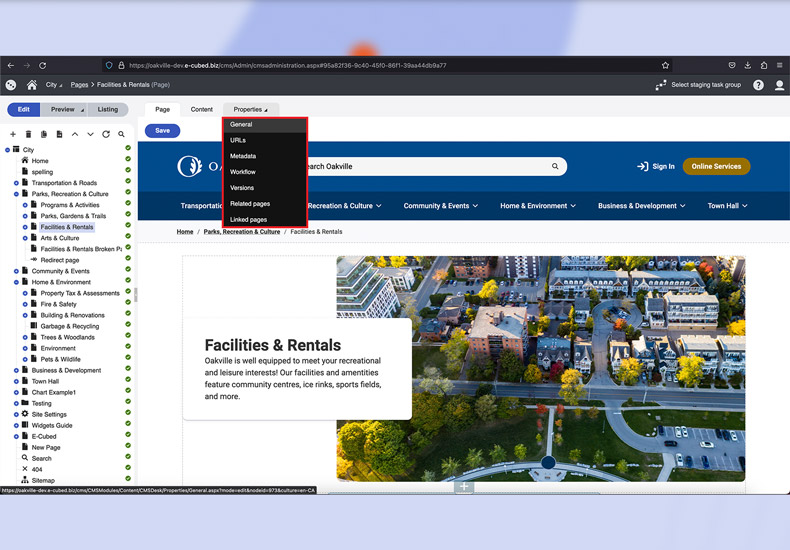This screenshot has height=550, width=790.
Task: Refresh the content tree
Action: pos(106,134)
